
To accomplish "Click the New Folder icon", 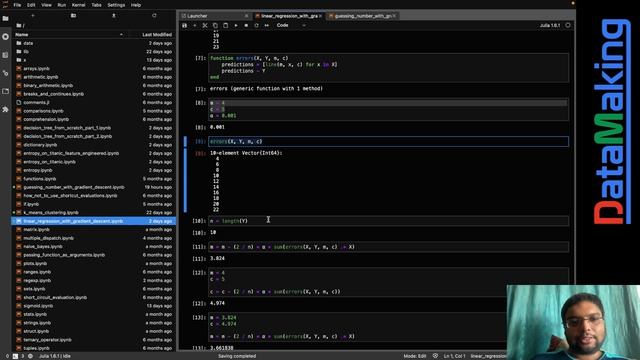I will tap(73, 16).
